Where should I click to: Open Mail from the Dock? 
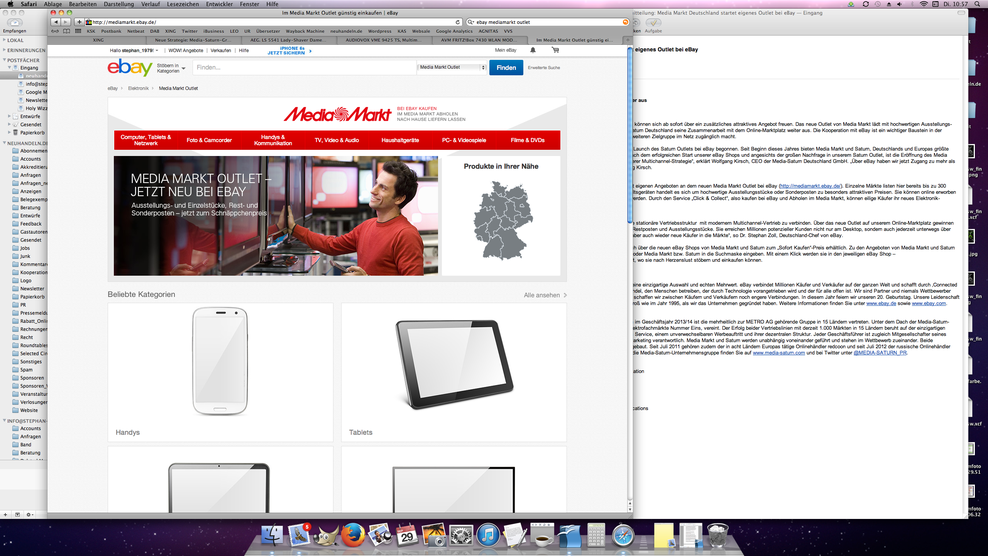coord(299,535)
